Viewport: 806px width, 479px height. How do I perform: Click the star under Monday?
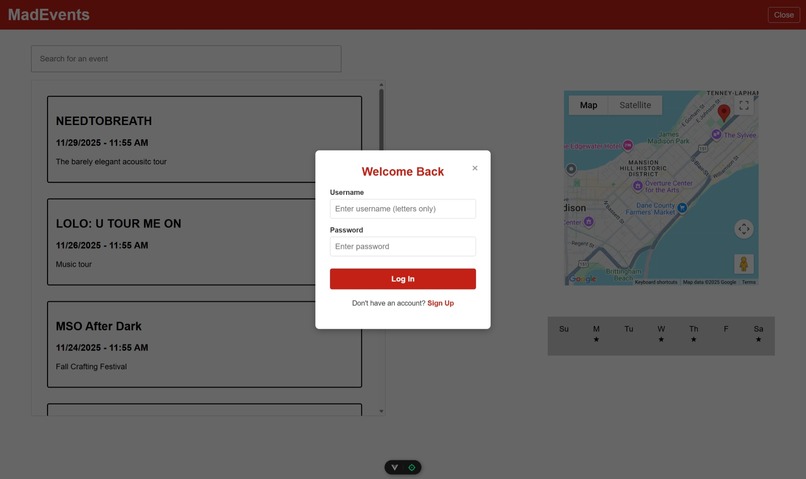click(596, 339)
